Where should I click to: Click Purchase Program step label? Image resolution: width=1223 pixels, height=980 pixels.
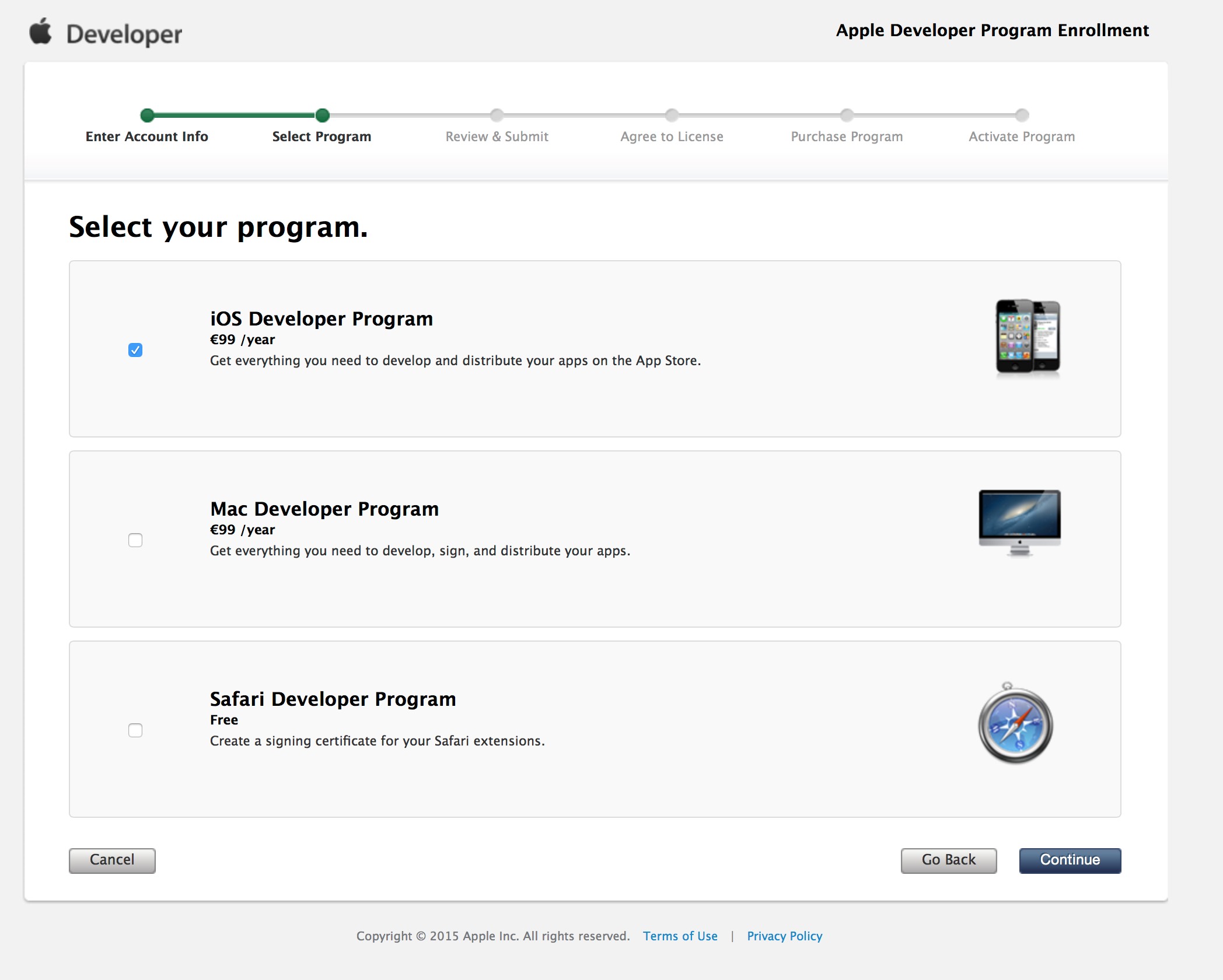(847, 136)
